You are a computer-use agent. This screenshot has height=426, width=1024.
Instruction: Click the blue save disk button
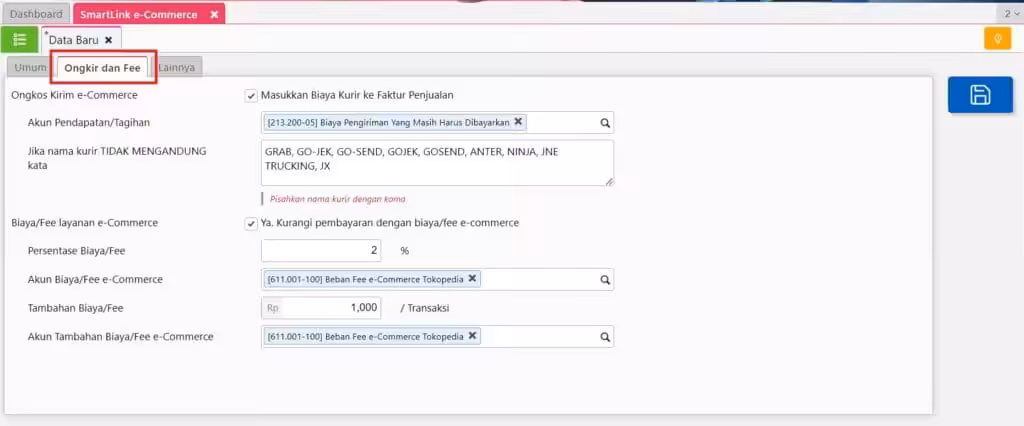980,95
